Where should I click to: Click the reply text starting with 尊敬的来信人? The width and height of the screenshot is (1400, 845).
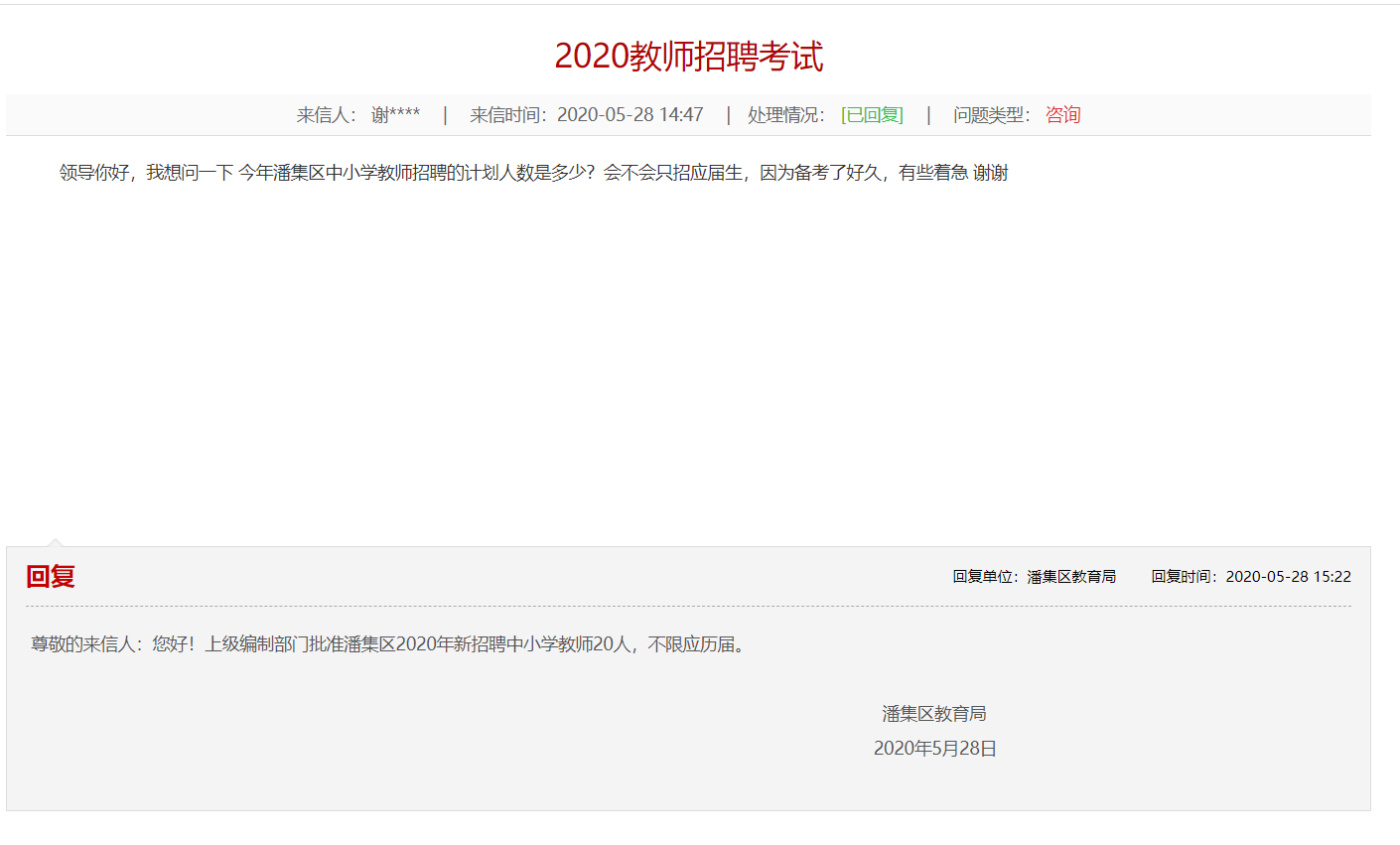coord(389,644)
